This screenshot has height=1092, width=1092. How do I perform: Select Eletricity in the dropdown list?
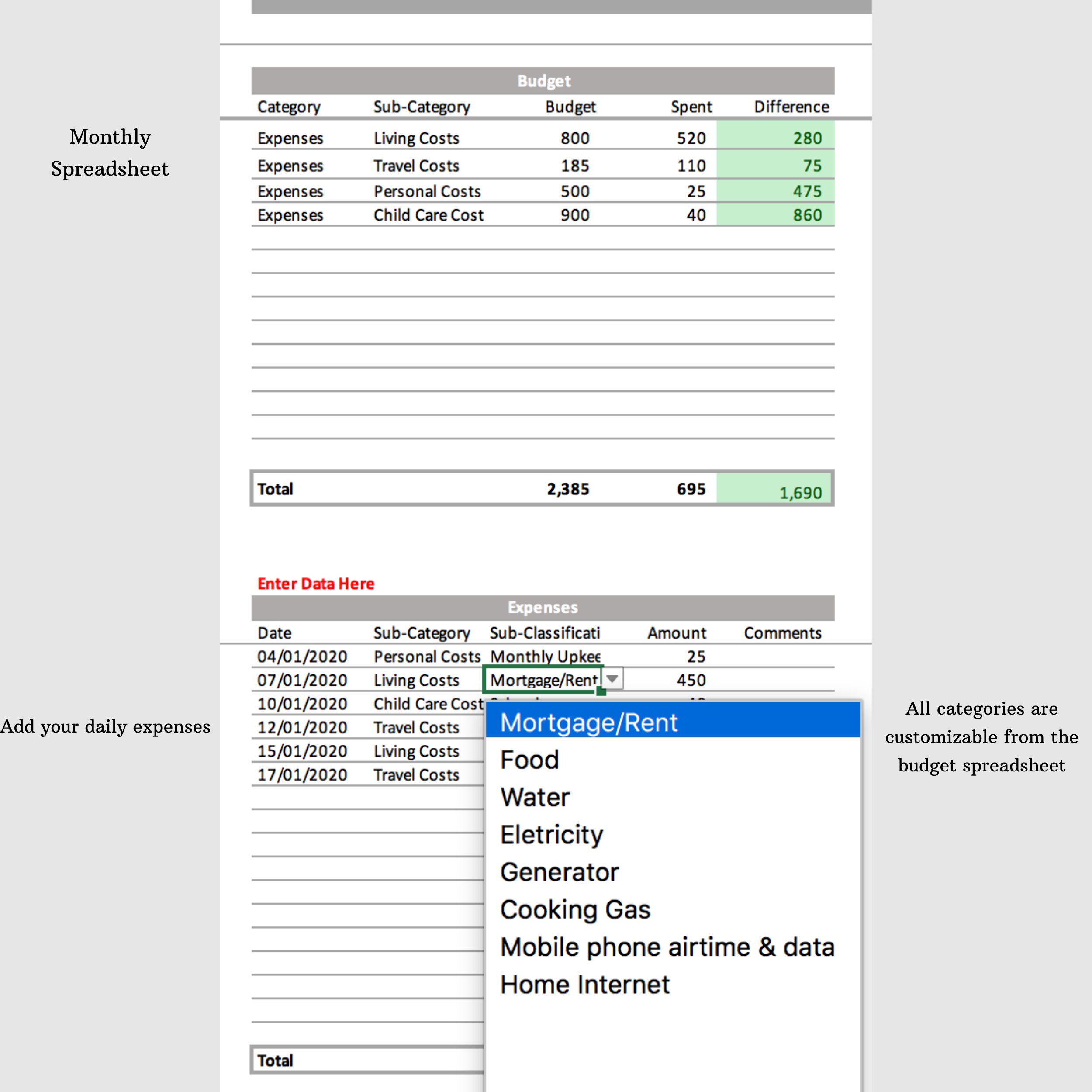coord(551,834)
